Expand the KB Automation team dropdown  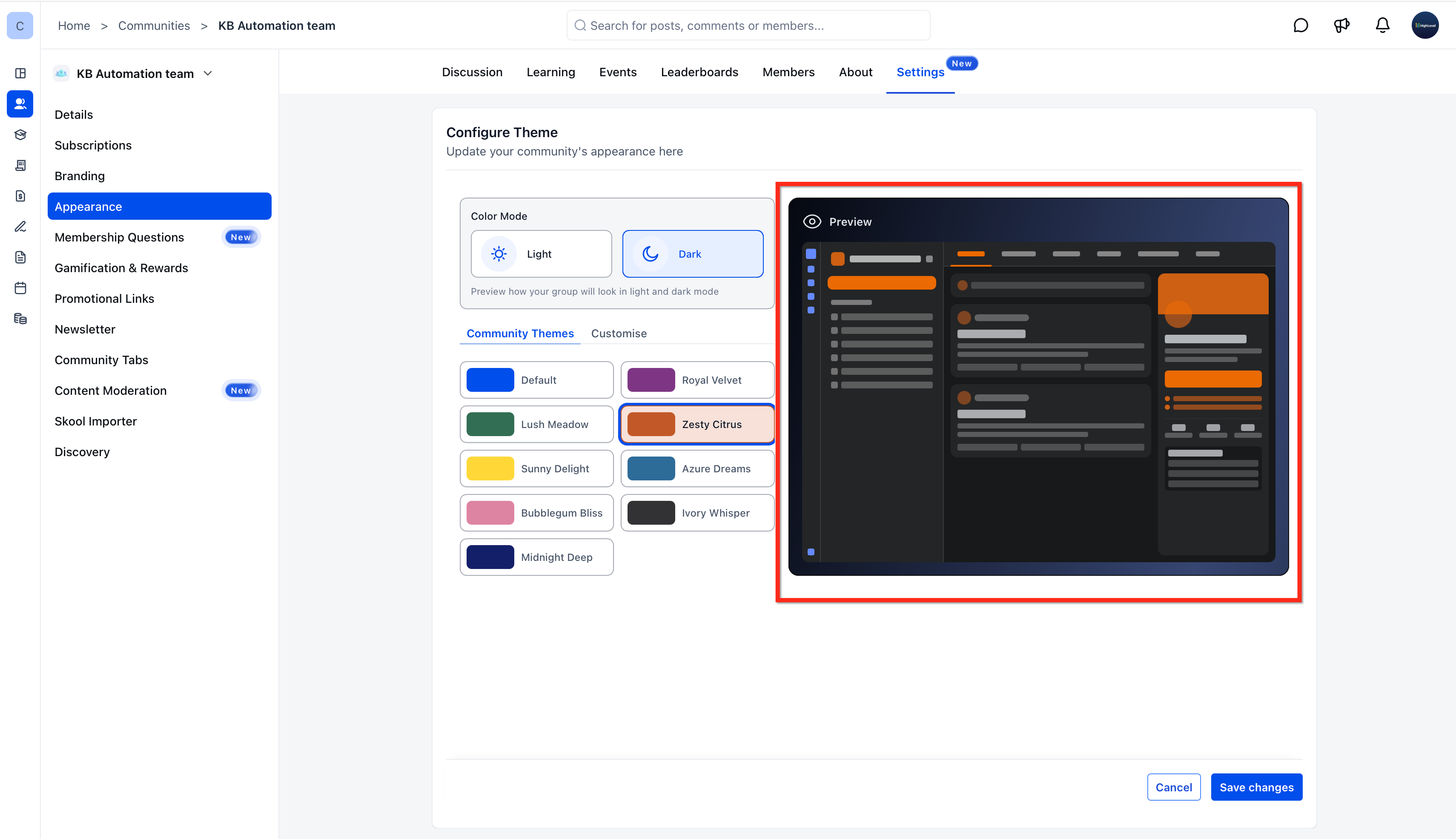(x=208, y=73)
